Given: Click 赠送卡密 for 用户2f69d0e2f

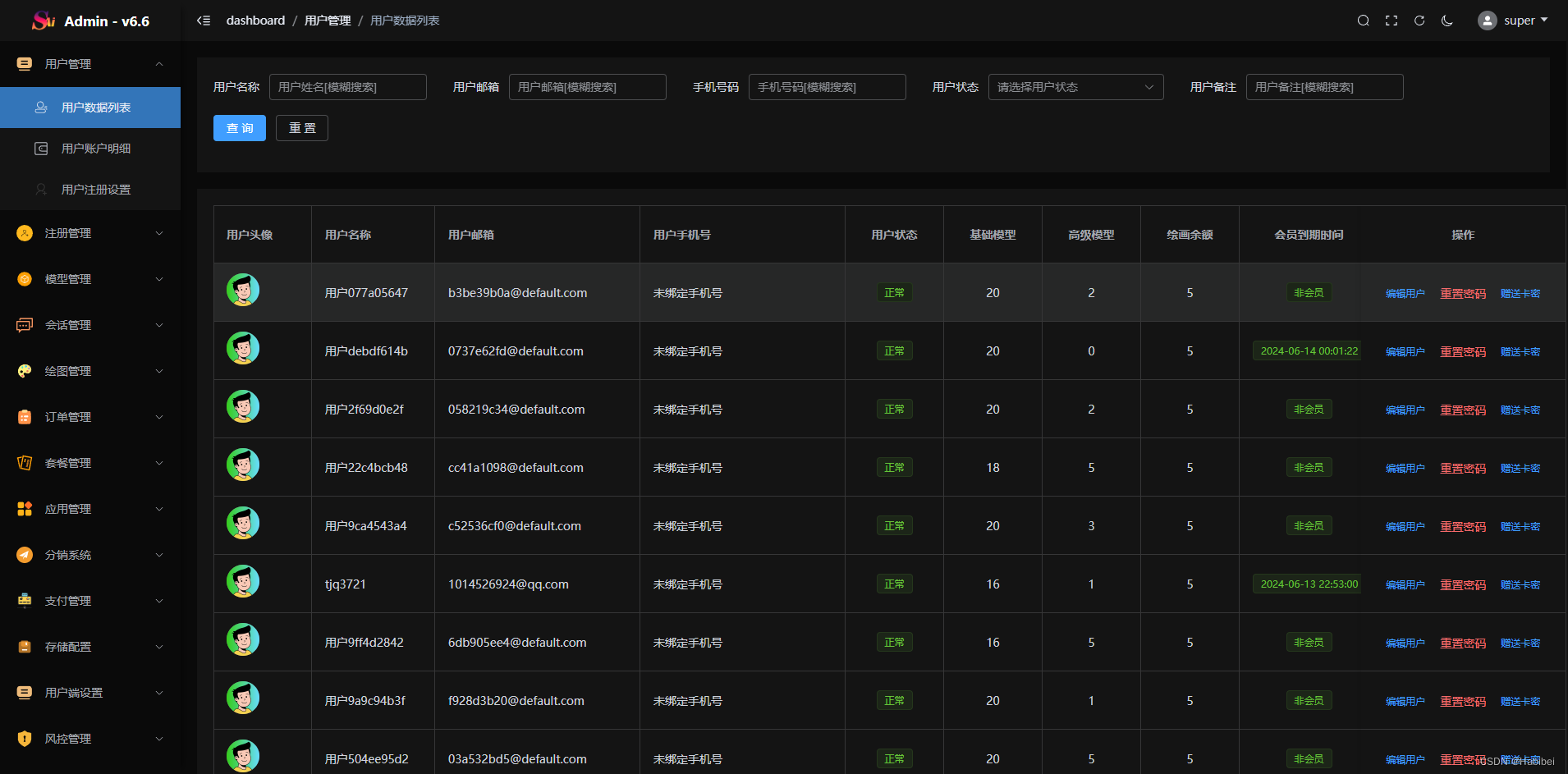Looking at the screenshot, I should [x=1520, y=410].
